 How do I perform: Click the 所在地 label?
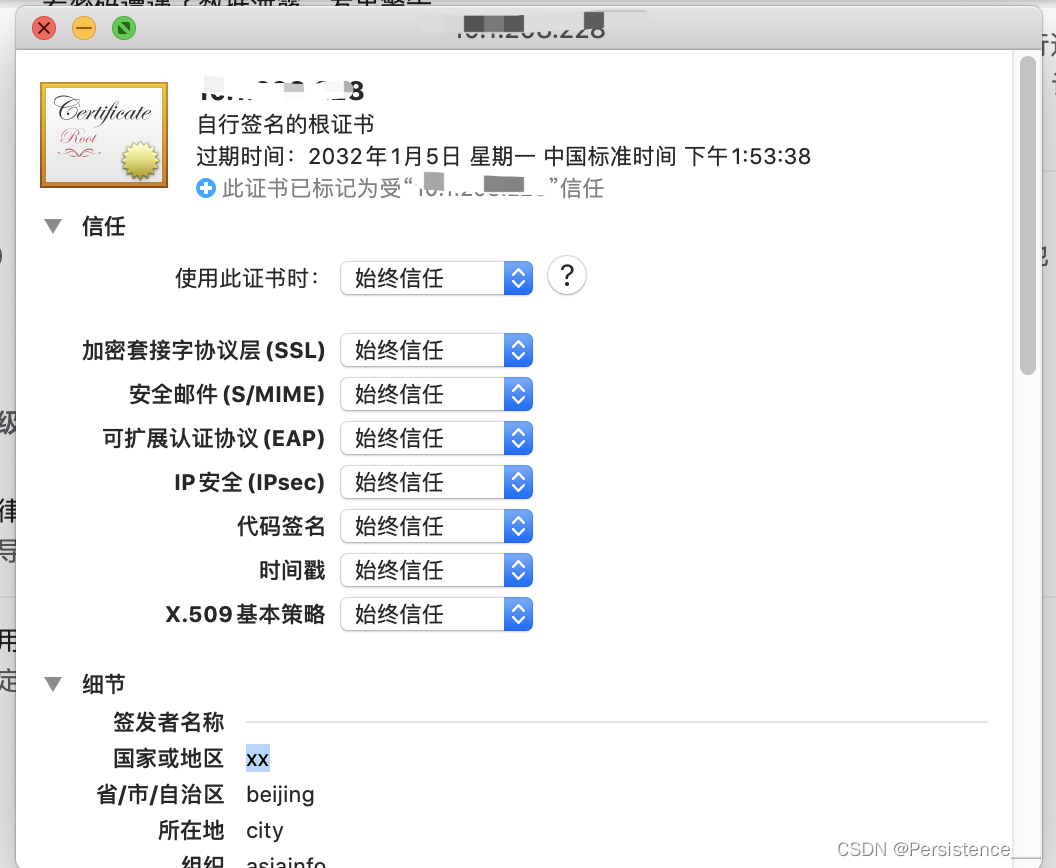point(191,830)
